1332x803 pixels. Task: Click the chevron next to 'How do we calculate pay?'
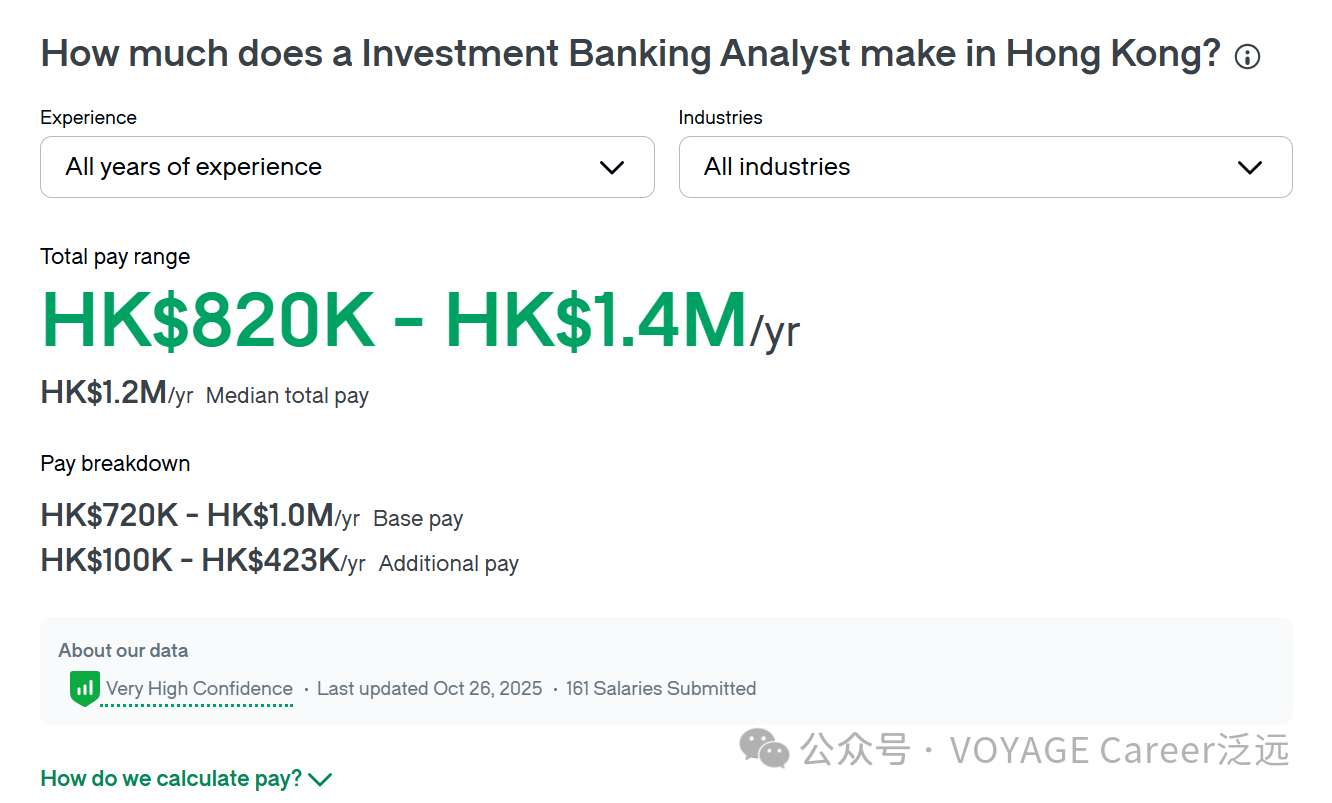click(x=320, y=779)
